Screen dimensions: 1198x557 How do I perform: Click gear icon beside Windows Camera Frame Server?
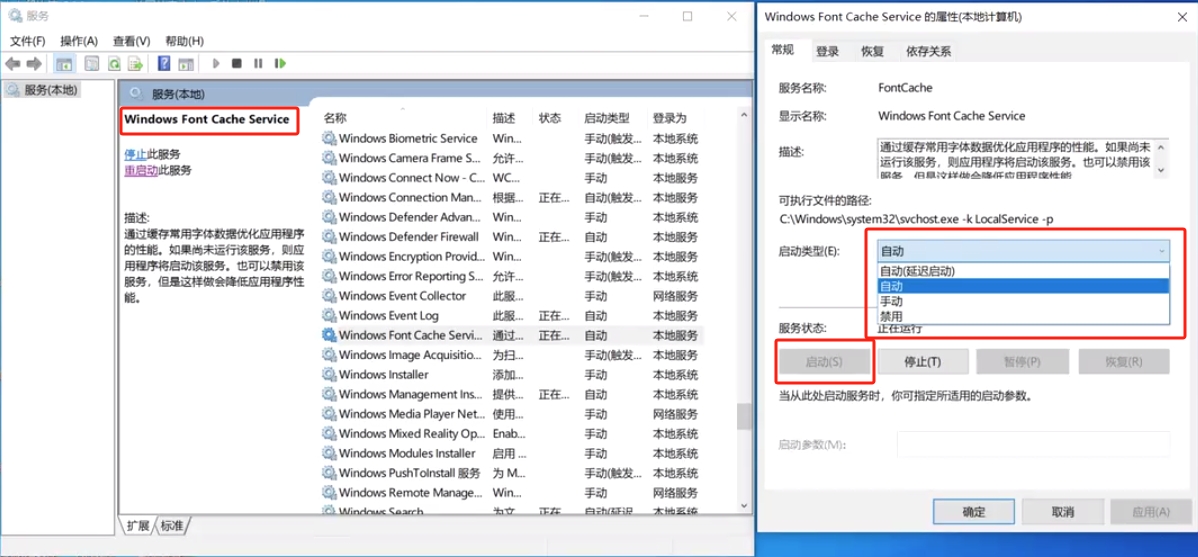pyautogui.click(x=329, y=158)
